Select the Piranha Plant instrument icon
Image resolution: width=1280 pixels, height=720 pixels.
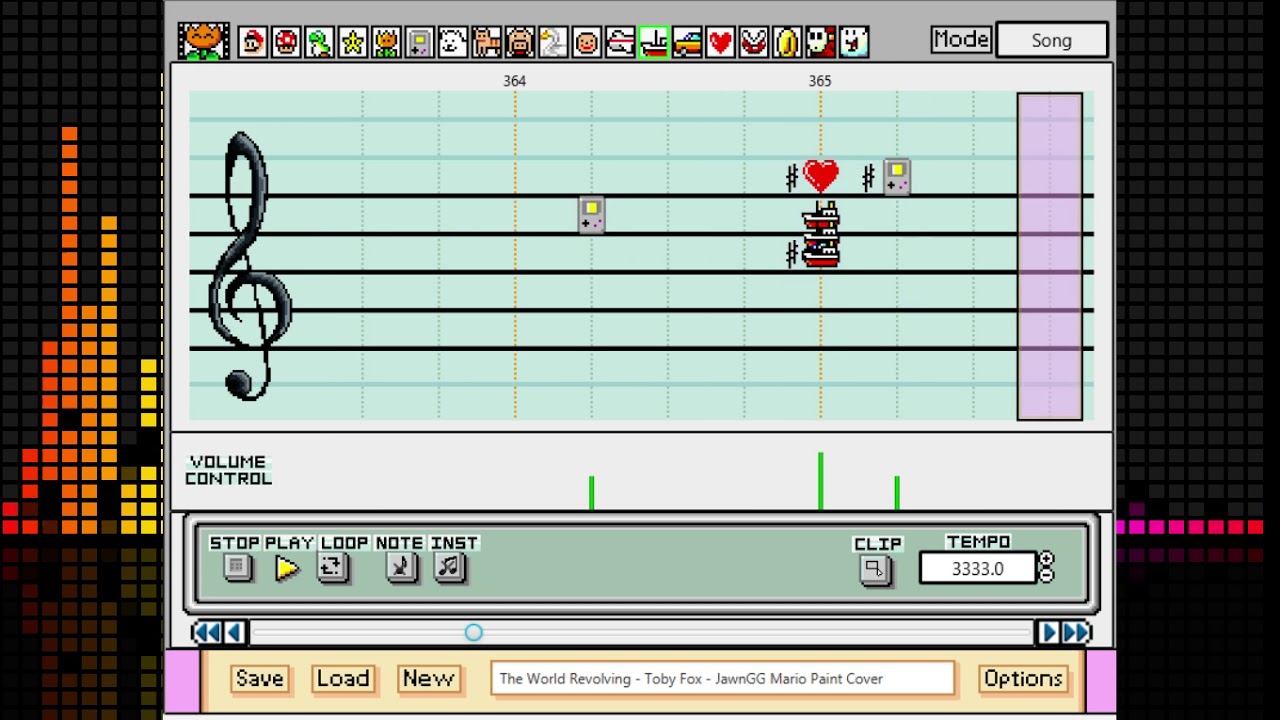pos(754,42)
